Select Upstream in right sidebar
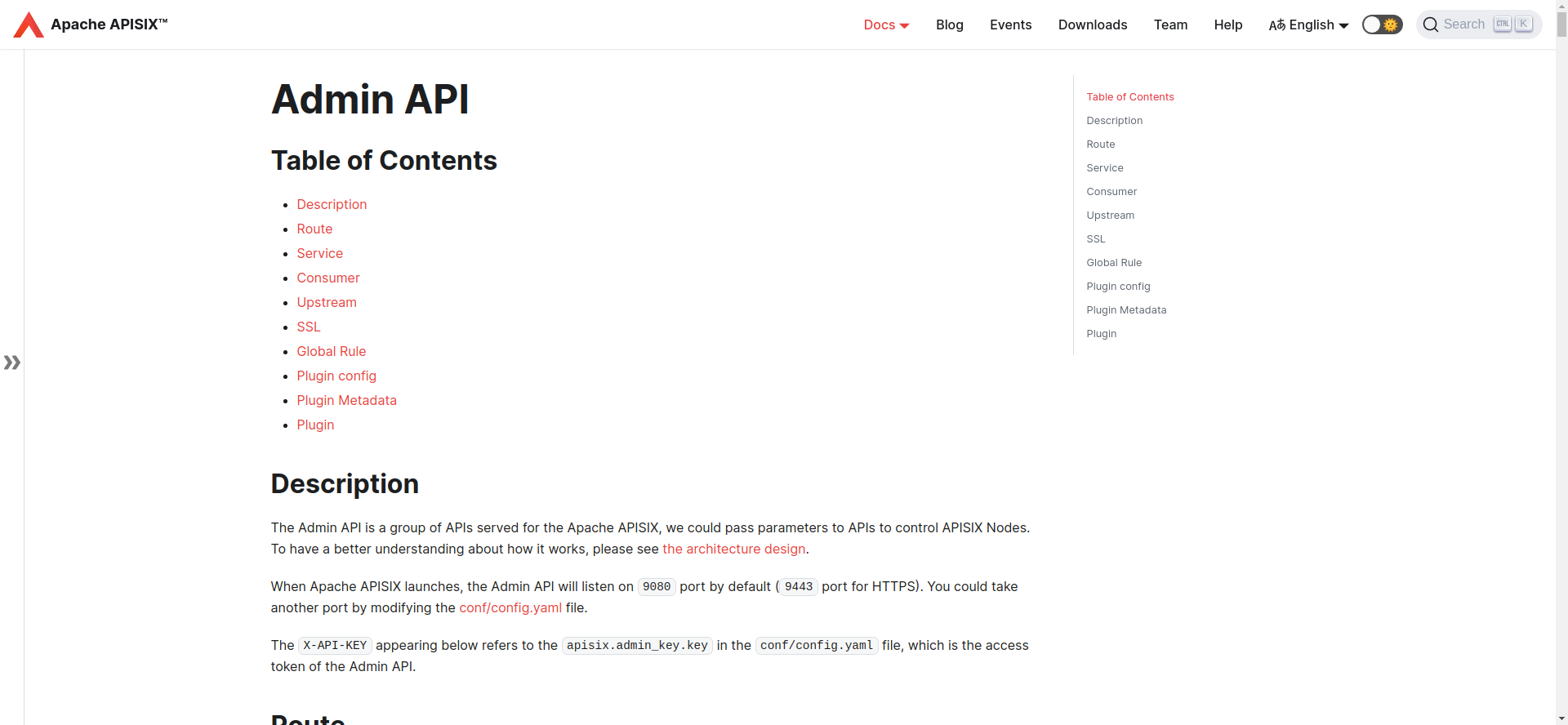The width and height of the screenshot is (1568, 725). point(1110,215)
